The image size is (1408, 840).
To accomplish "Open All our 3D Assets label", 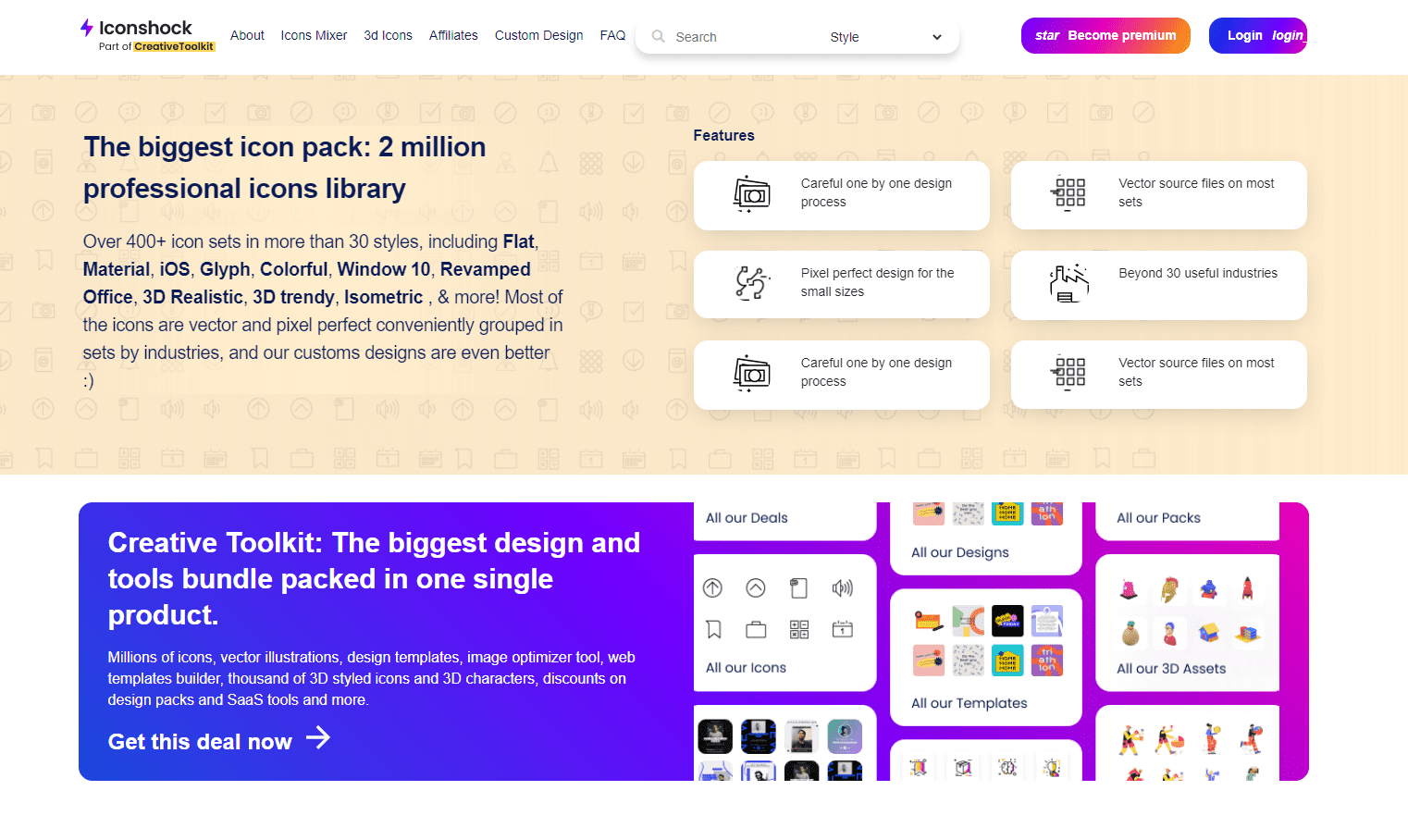I will 1171,668.
